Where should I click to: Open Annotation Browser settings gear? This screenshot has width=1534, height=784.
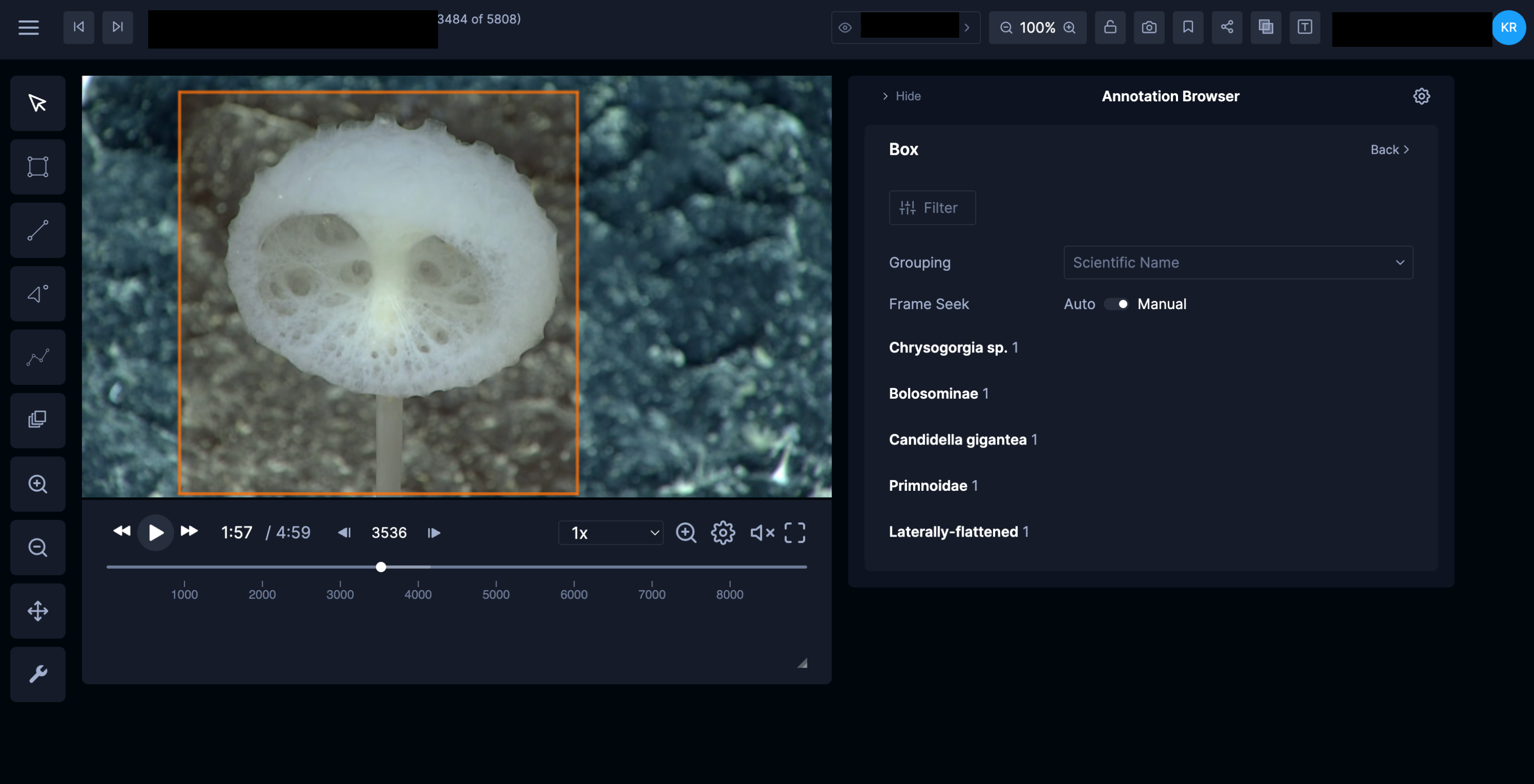coord(1421,96)
